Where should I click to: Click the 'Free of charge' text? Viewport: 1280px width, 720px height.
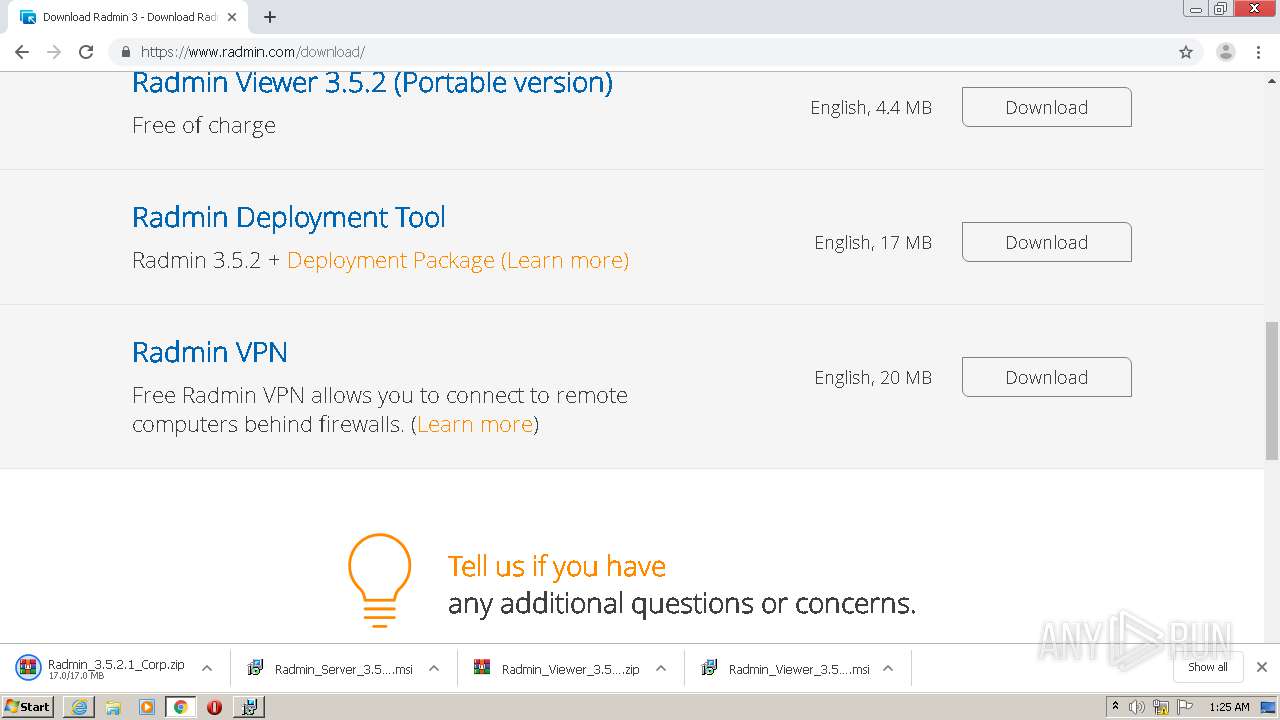(204, 125)
